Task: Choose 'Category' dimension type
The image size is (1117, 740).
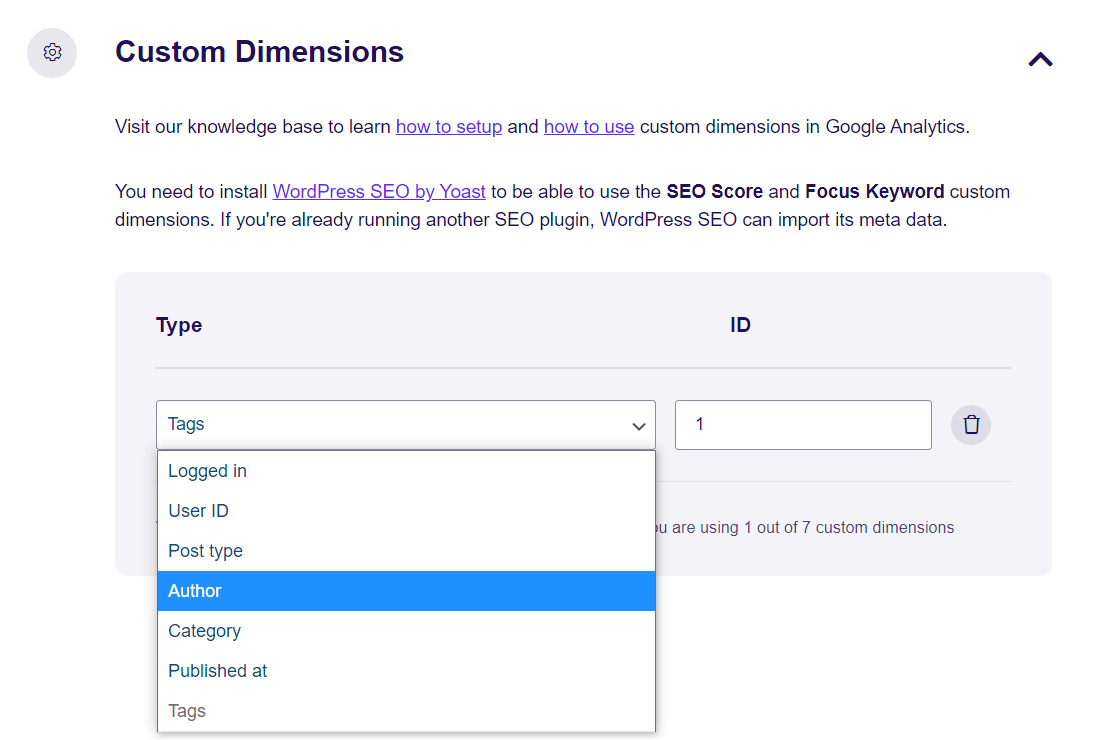Action: [406, 630]
